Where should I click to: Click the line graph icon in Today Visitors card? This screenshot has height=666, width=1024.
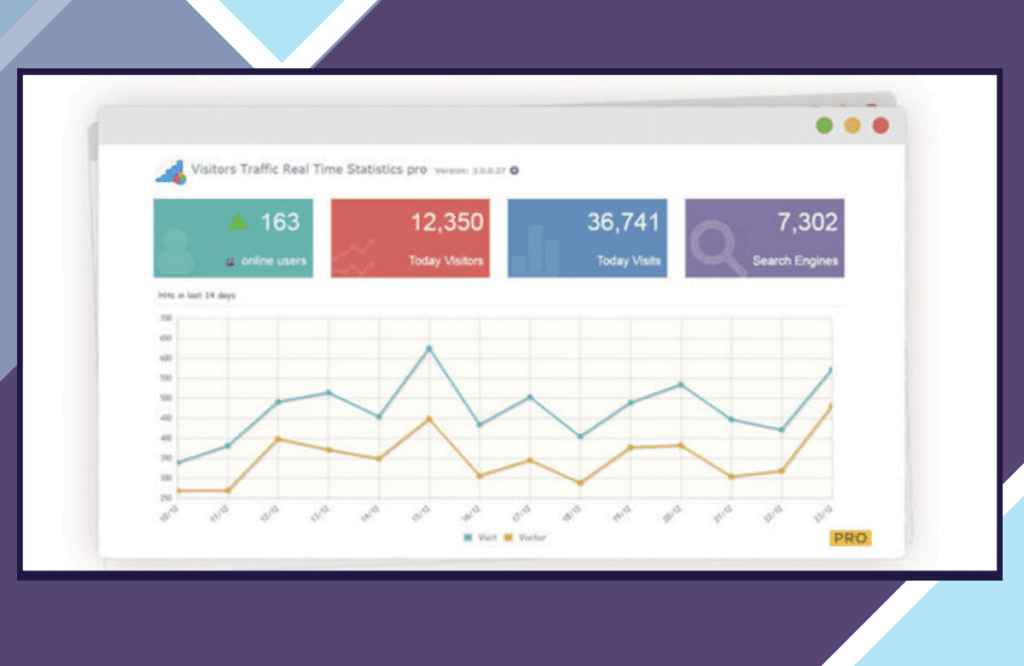pos(355,257)
